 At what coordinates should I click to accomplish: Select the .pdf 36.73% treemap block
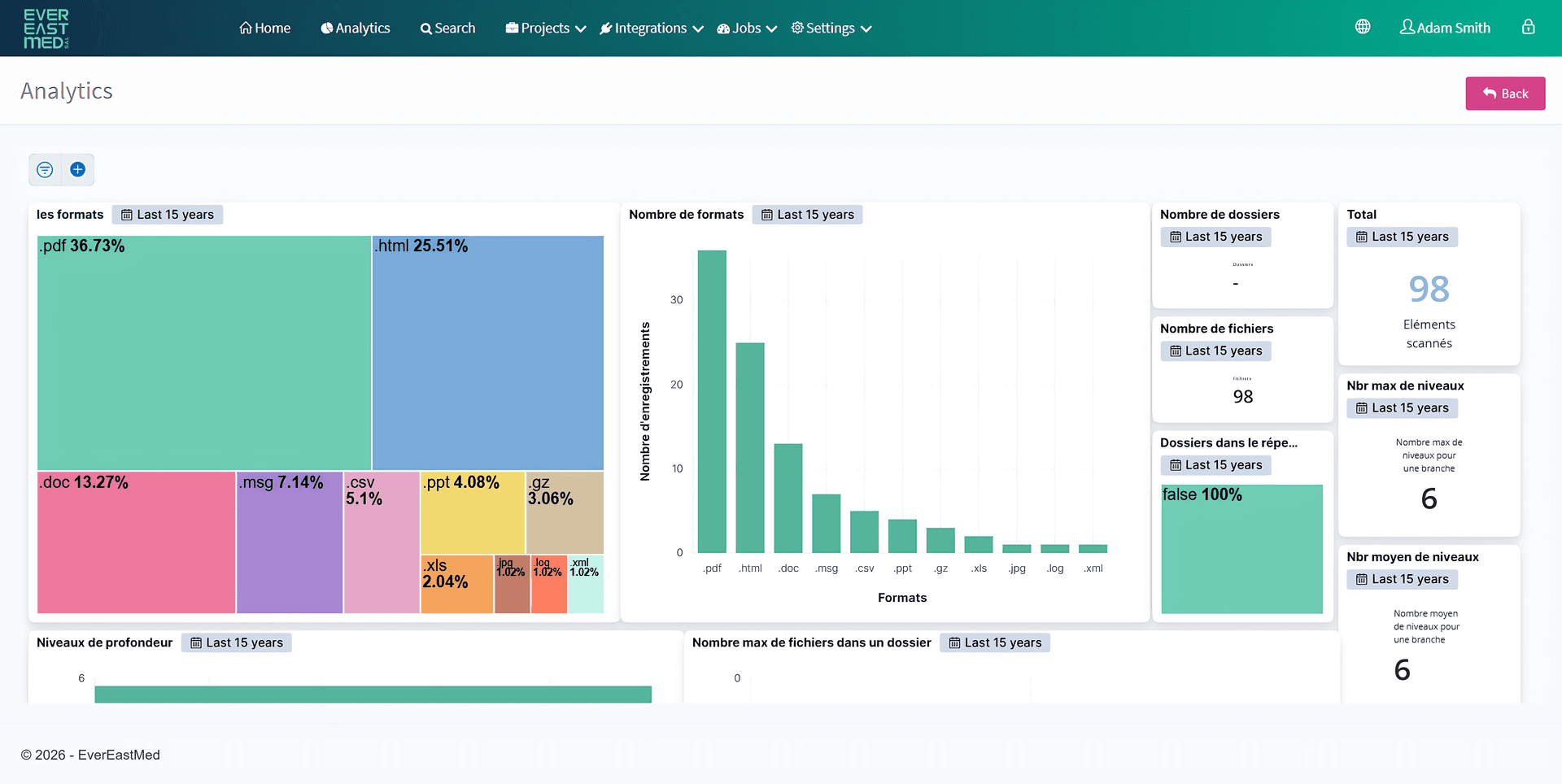(204, 353)
